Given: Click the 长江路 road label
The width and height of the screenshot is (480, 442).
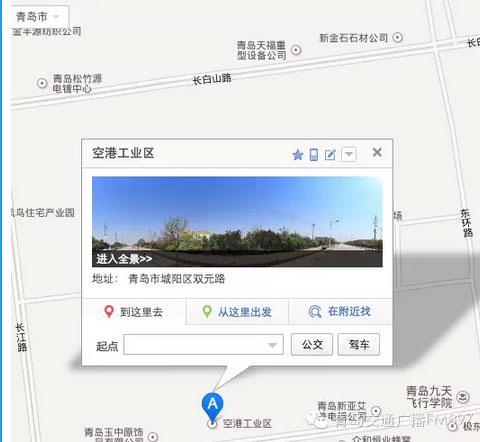Looking at the screenshot, I should coord(21,337).
